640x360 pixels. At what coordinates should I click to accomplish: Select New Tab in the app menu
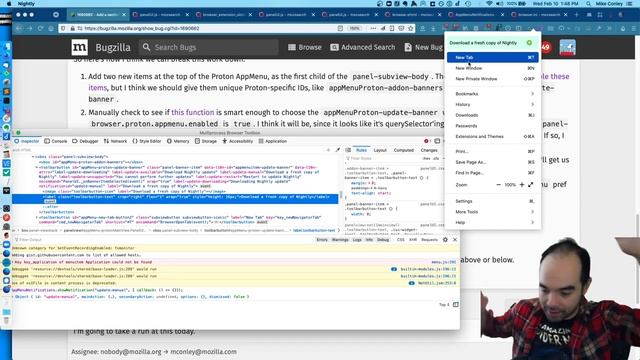click(493, 58)
